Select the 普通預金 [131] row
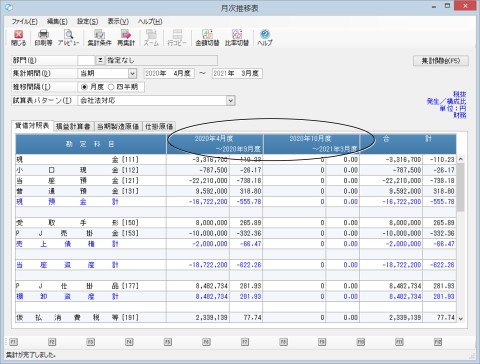The height and width of the screenshot is (364, 480). [236, 191]
